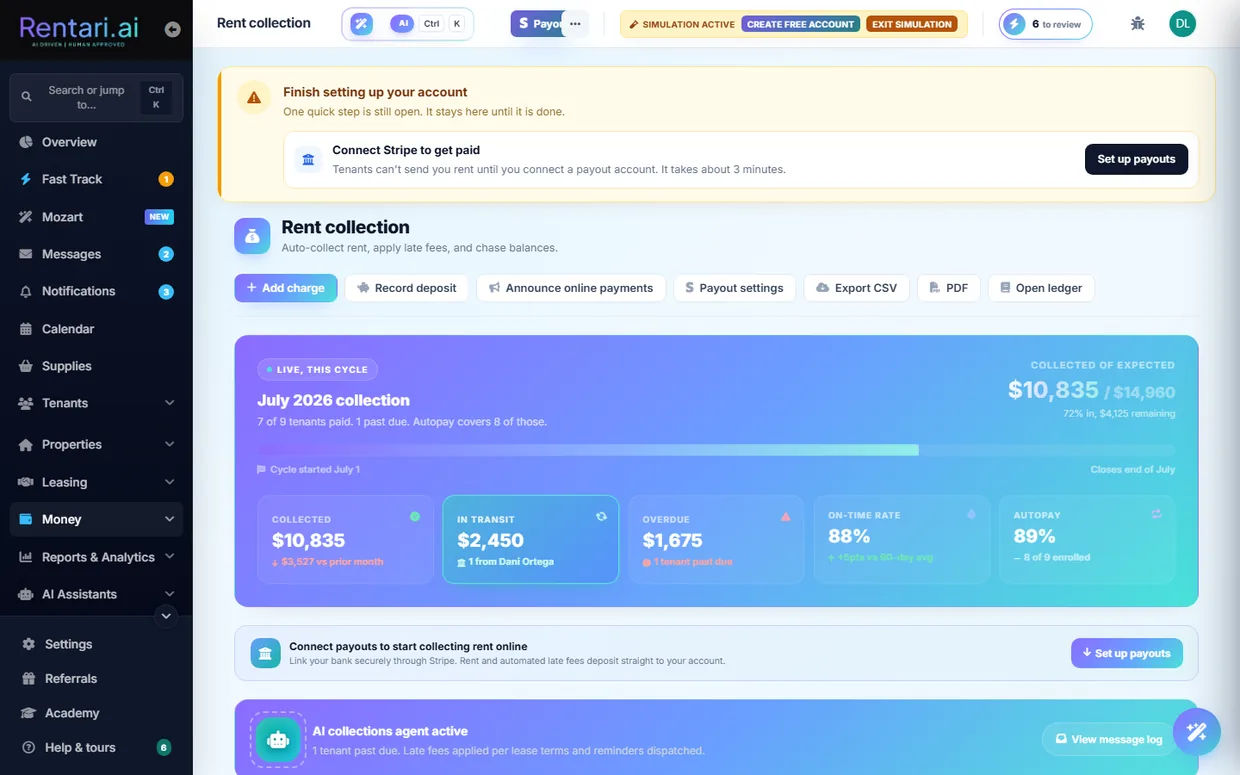Expand the Tenants submenu chevron
Screen dimensions: 1240x775
point(169,403)
